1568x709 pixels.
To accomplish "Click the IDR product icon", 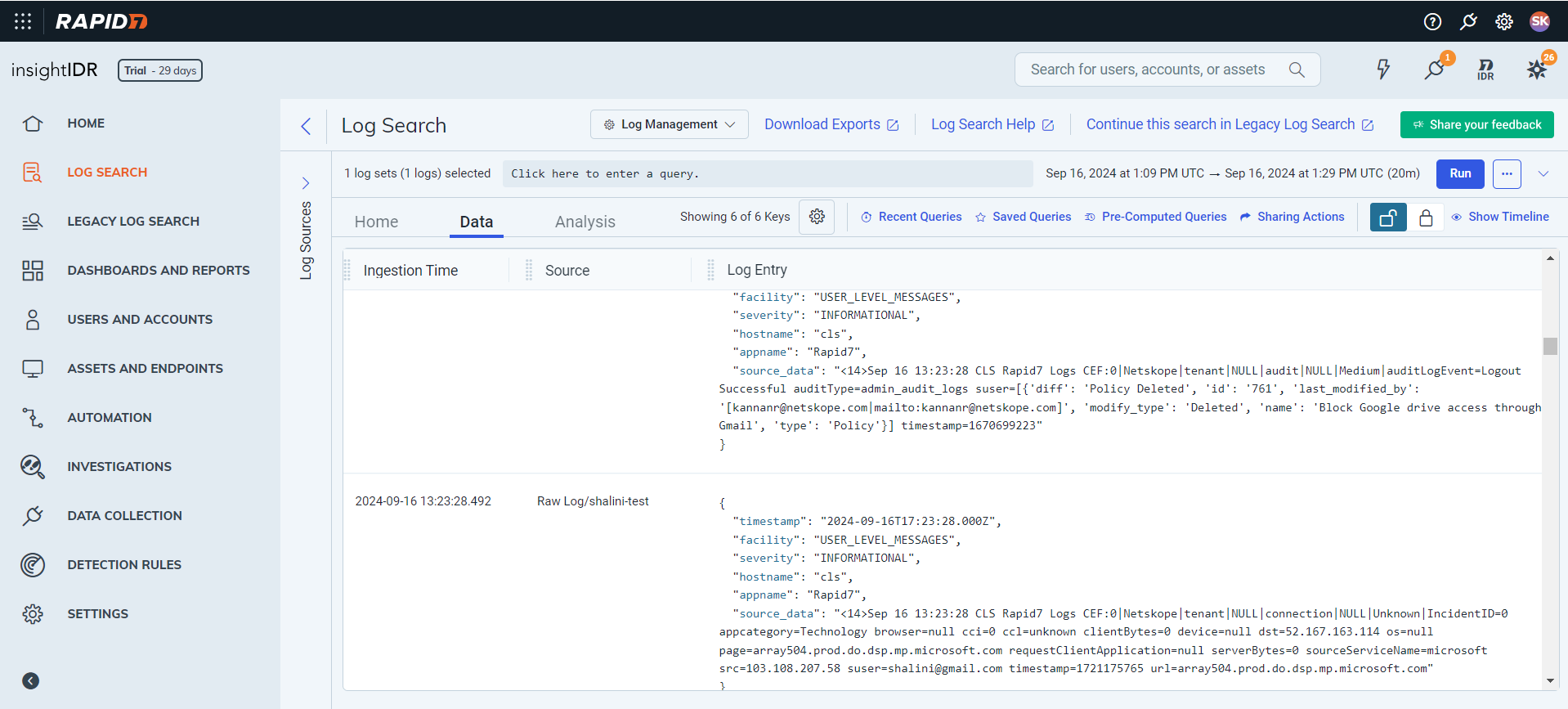I will point(1486,70).
